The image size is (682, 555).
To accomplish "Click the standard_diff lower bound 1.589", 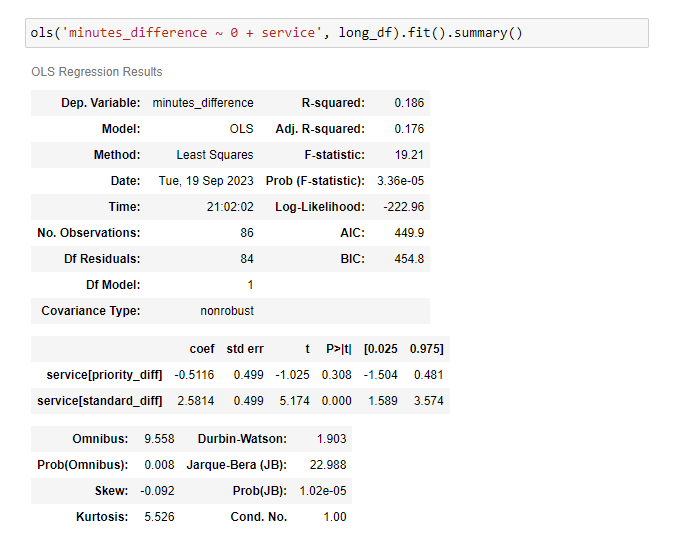I will click(383, 401).
